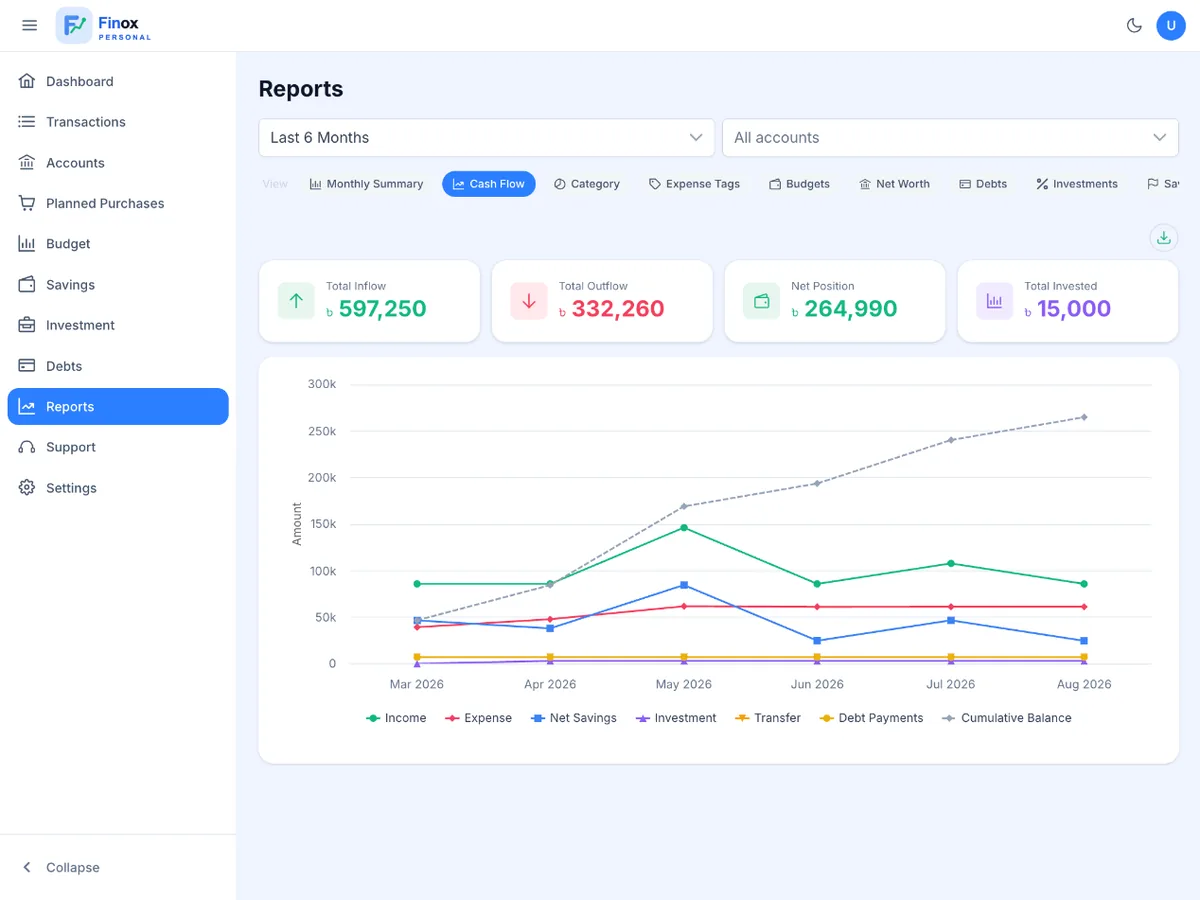Click the Aug 2026 axis label
Image resolution: width=1200 pixels, height=900 pixels.
[1084, 684]
